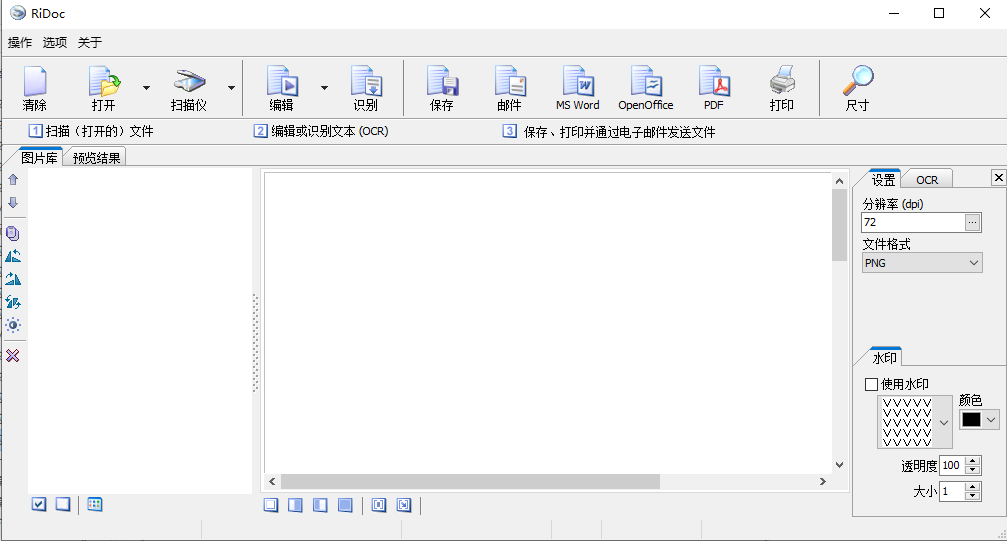The width and height of the screenshot is (1007, 541).
Task: Switch to the OCR settings tab
Action: [x=927, y=180]
